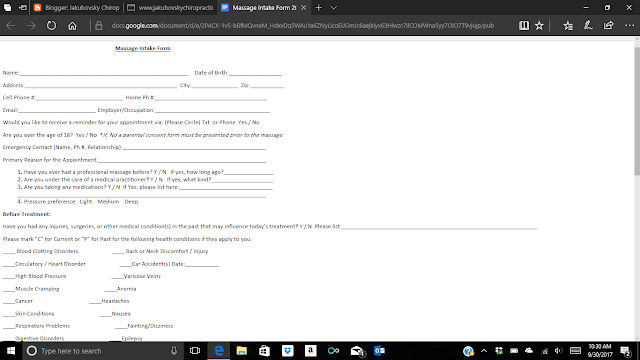Image resolution: width=640 pixels, height=360 pixels.
Task: Open the touch keyboard
Action: point(576,351)
